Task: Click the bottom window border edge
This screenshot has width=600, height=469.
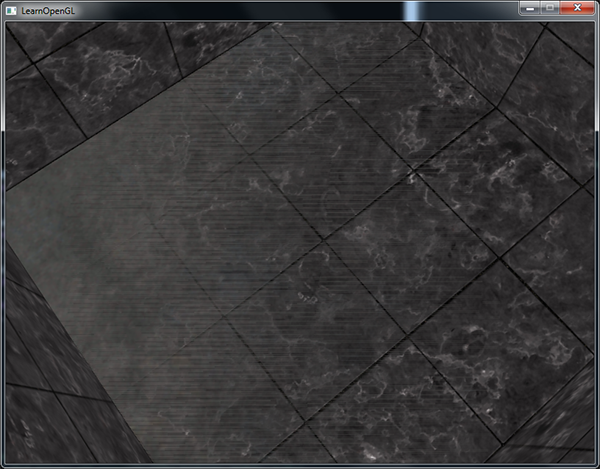Action: [x=300, y=466]
